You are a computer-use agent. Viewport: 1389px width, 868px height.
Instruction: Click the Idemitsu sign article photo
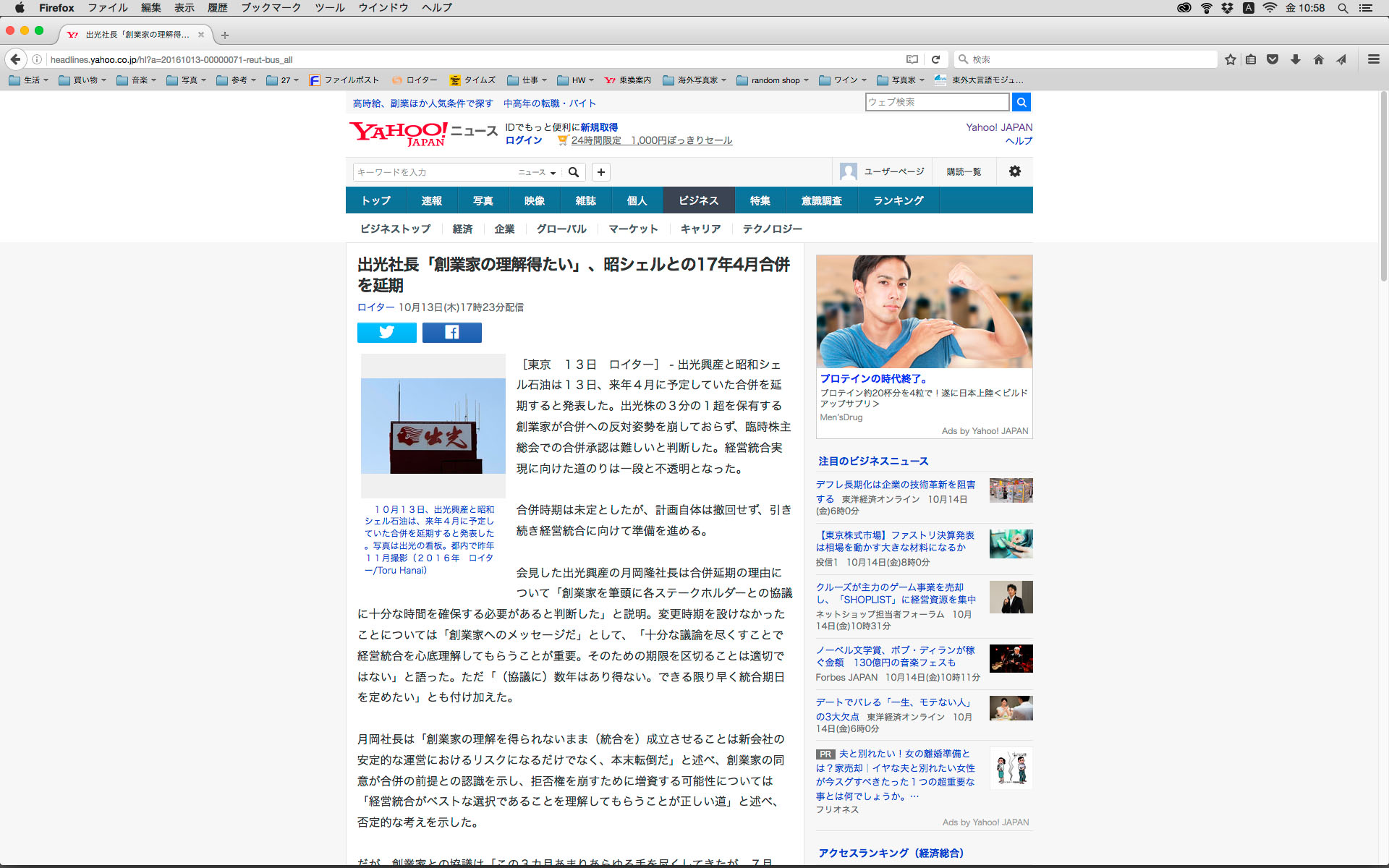tap(433, 426)
